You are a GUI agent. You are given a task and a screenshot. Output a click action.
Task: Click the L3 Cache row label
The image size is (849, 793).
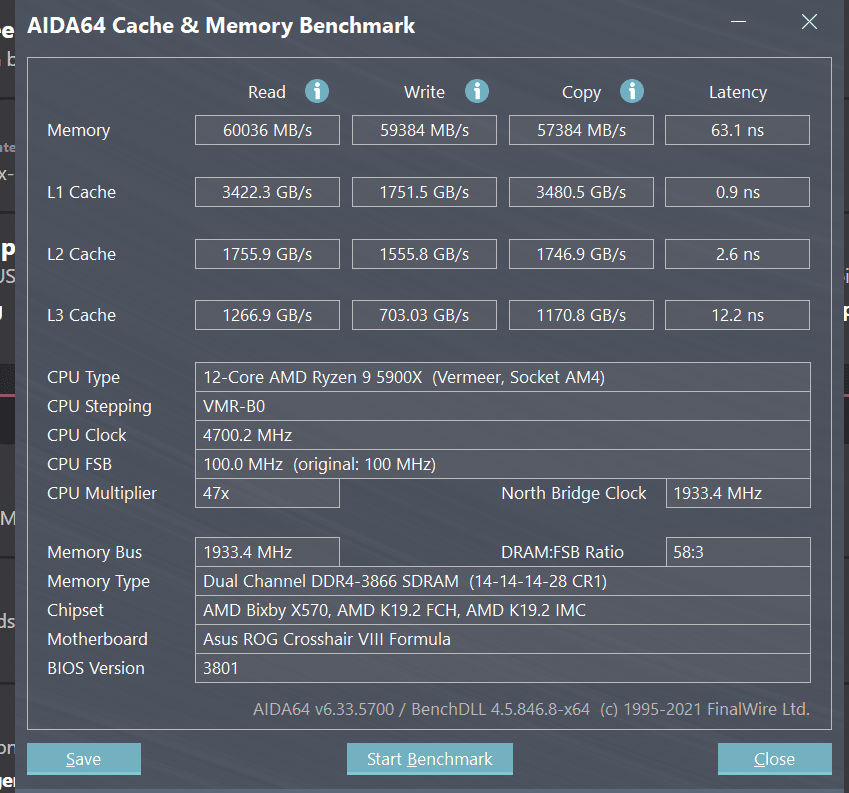81,315
